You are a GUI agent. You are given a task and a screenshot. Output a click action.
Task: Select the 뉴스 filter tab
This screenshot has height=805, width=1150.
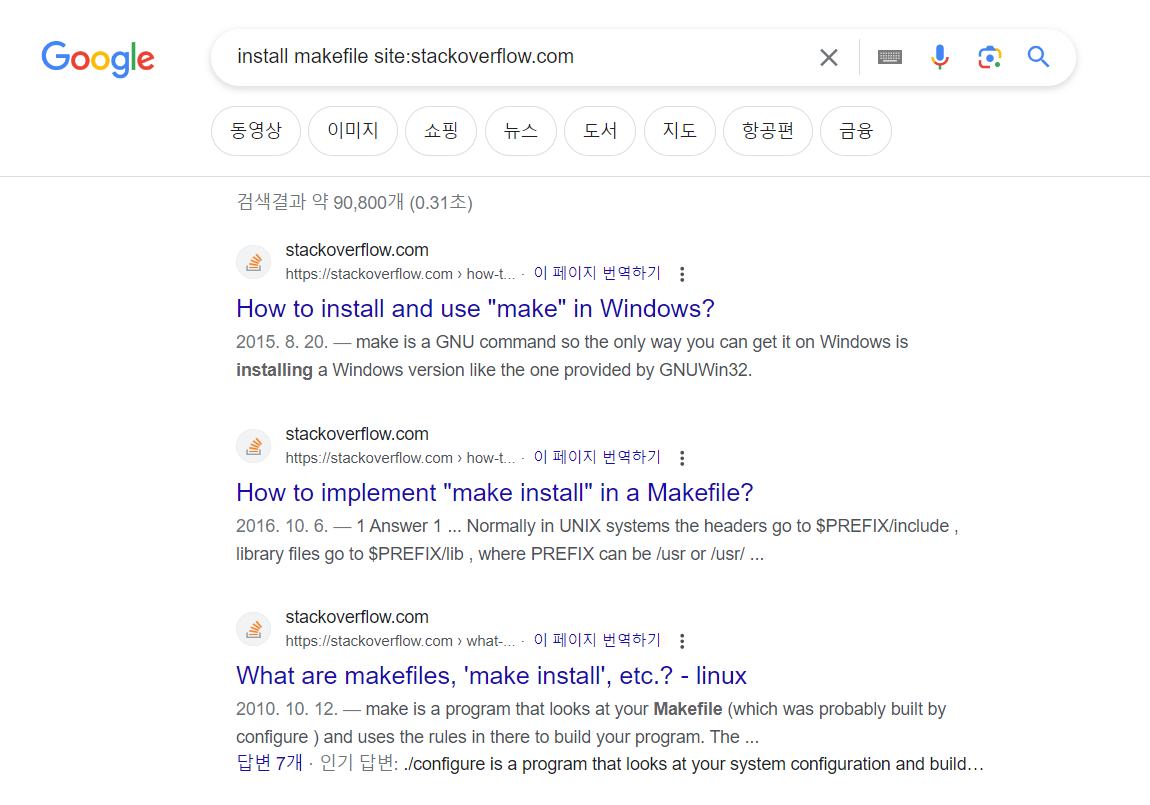point(521,131)
